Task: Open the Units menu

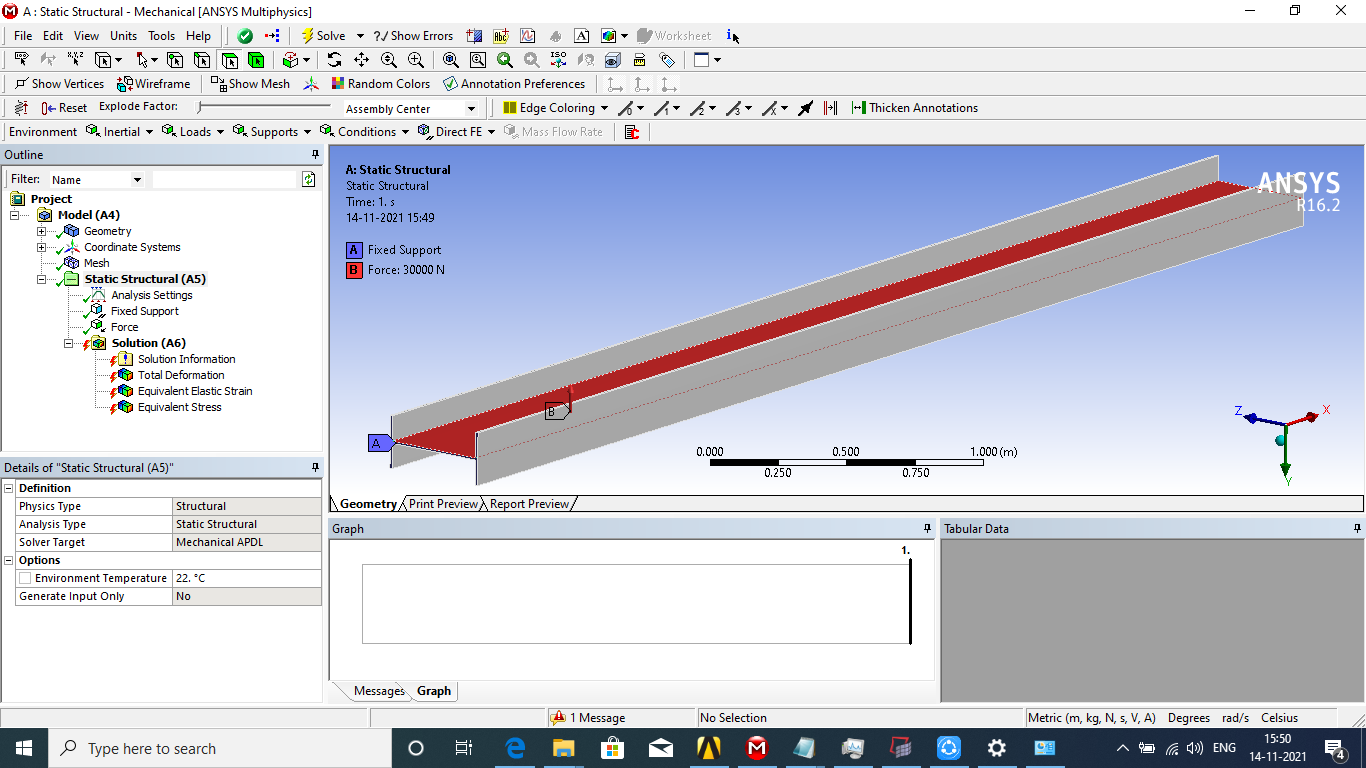Action: (123, 36)
